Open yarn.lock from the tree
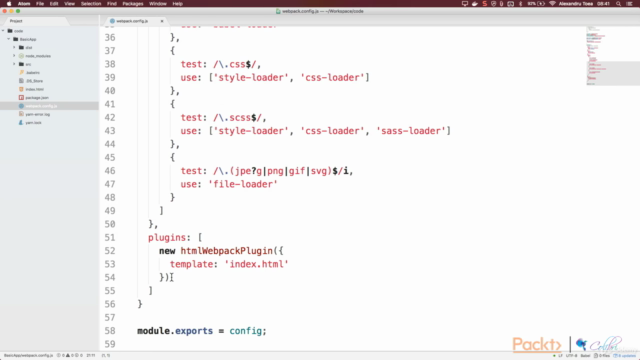The image size is (640, 360). 33,122
